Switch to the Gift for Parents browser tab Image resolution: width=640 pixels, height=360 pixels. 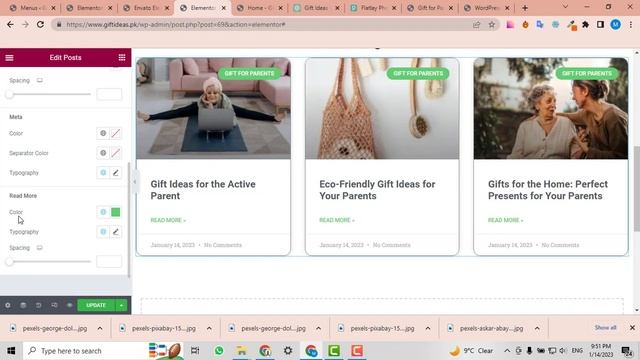pyautogui.click(x=430, y=8)
